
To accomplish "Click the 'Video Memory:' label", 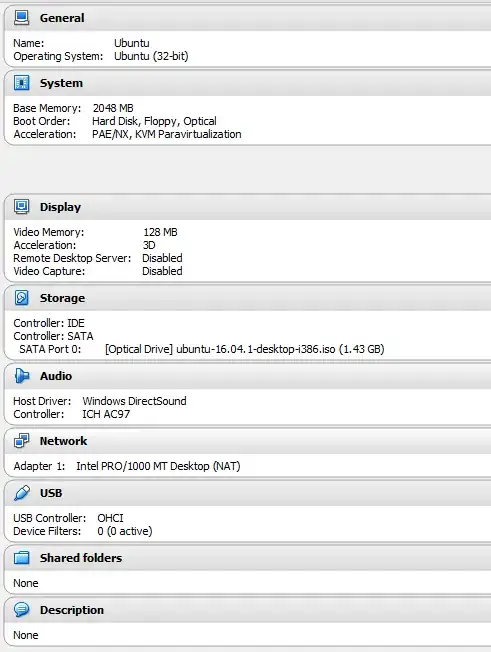I will point(49,232).
